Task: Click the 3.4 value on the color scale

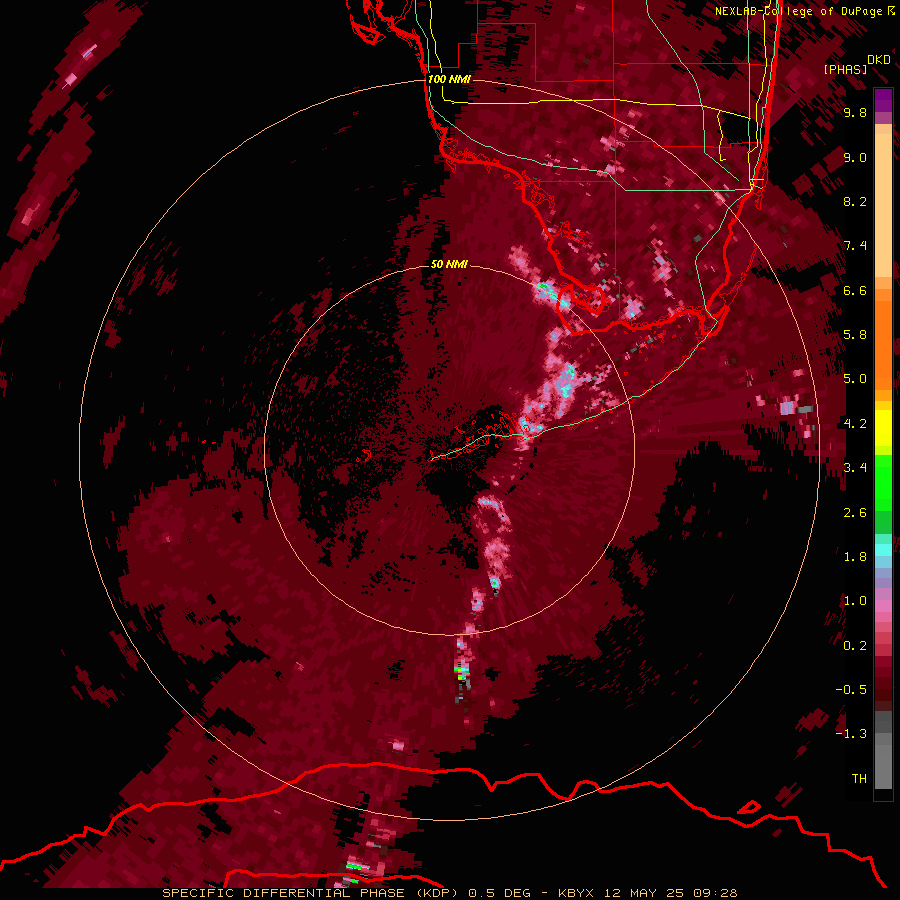Action: pos(855,468)
